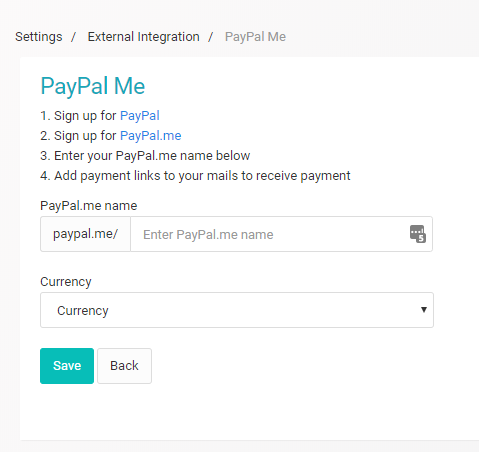
Task: Click the slash separator after Settings
Action: click(73, 37)
